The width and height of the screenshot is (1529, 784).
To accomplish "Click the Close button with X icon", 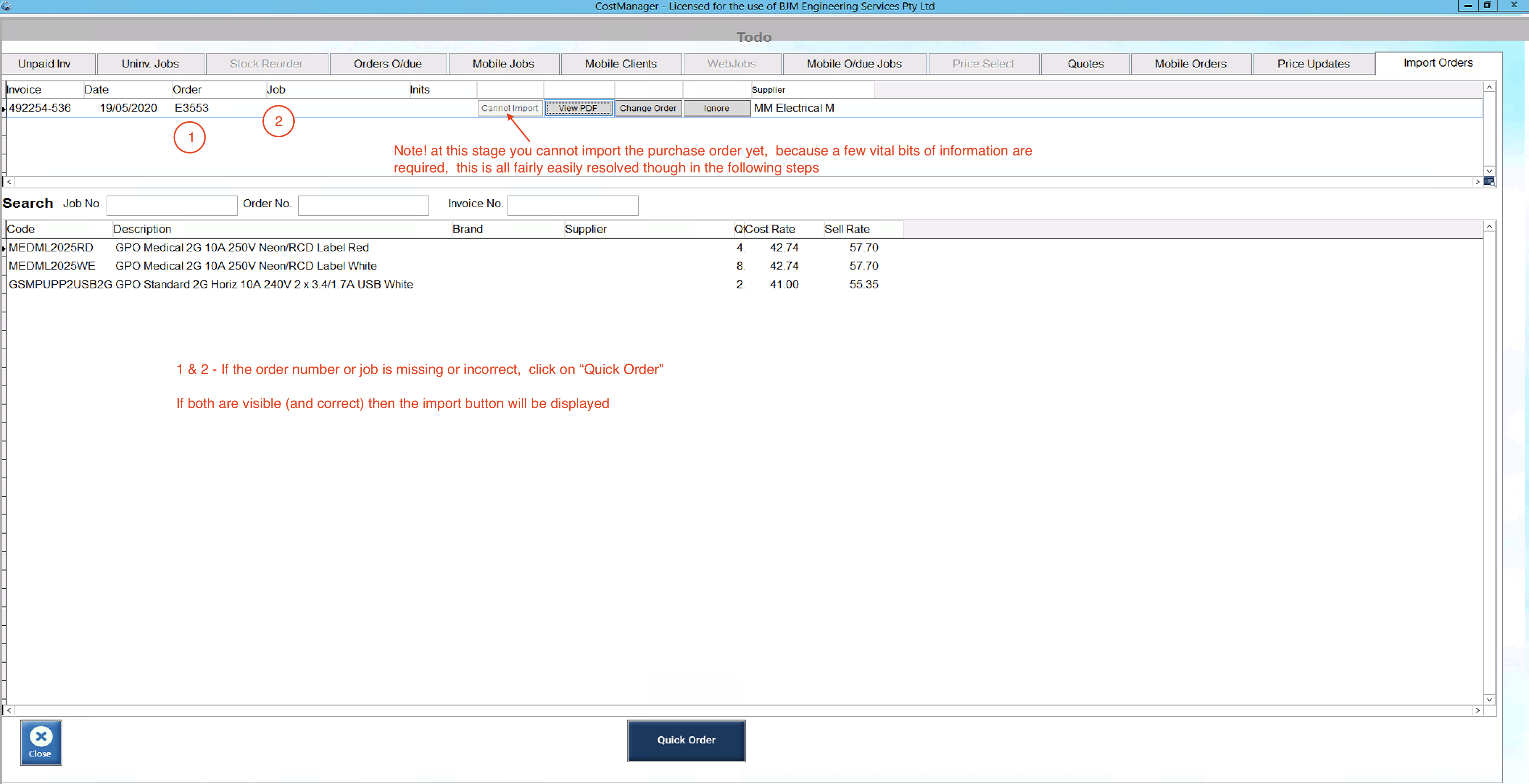I will tap(41, 742).
